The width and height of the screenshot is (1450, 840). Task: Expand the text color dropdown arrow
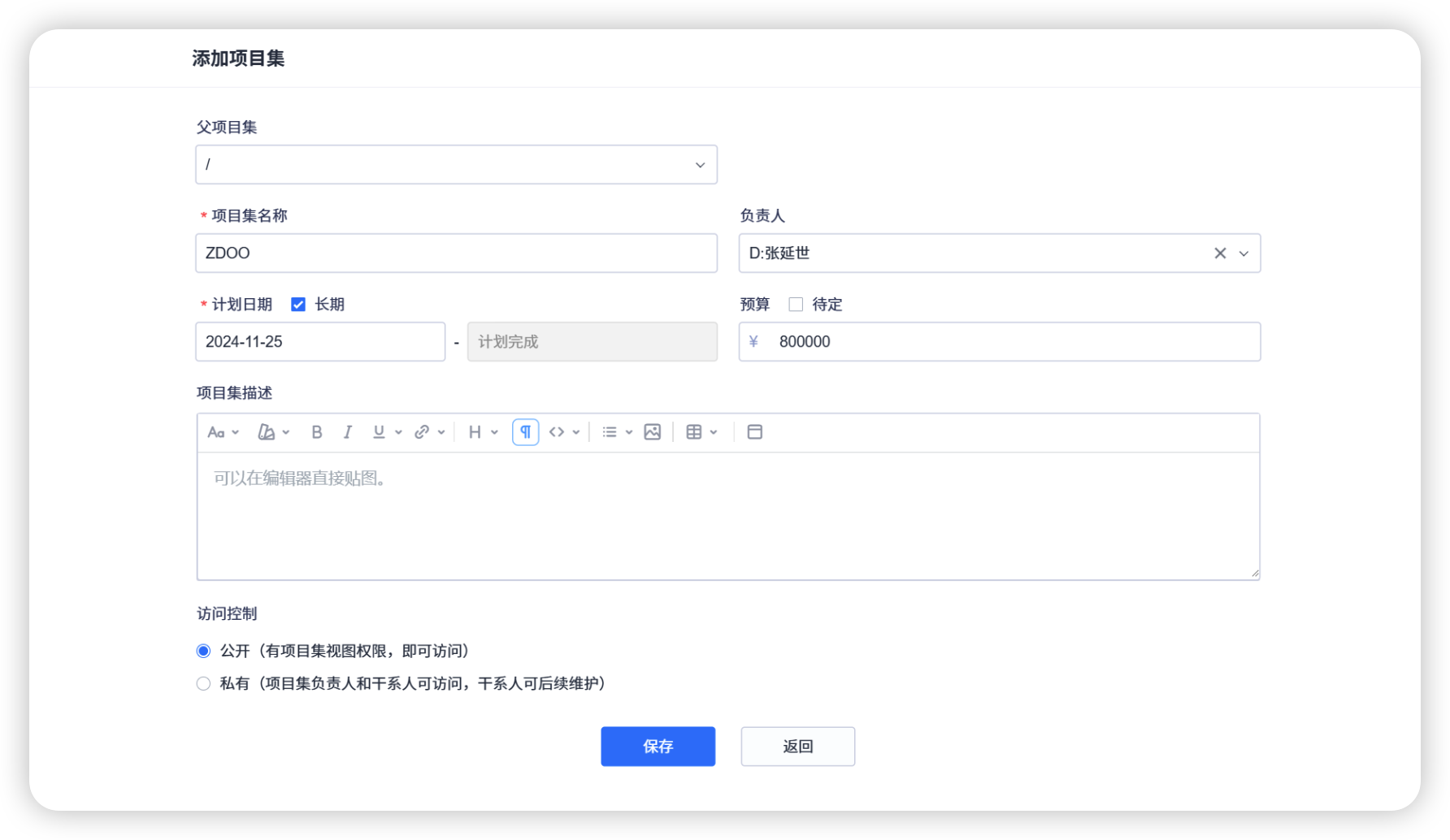(286, 432)
